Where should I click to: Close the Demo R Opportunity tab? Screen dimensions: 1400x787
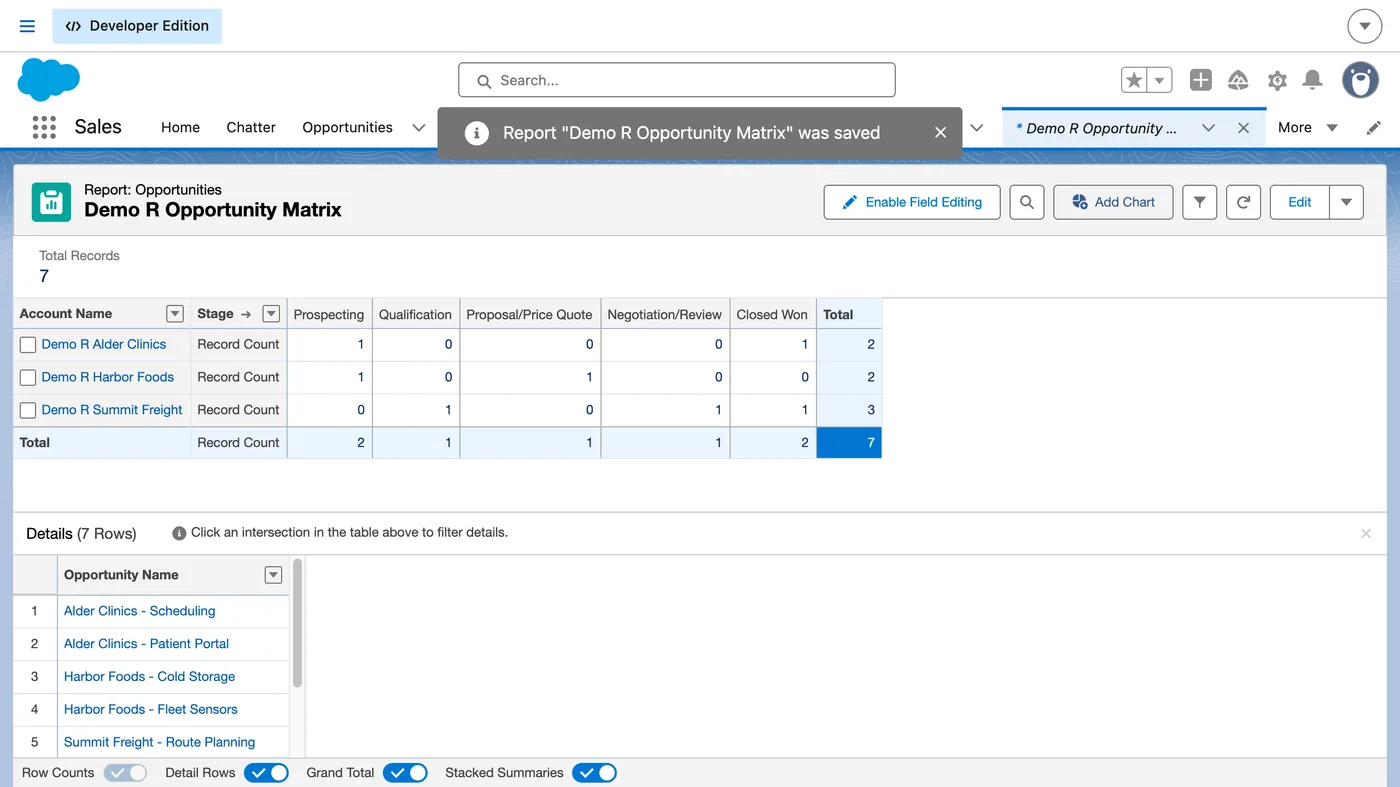coord(1243,128)
